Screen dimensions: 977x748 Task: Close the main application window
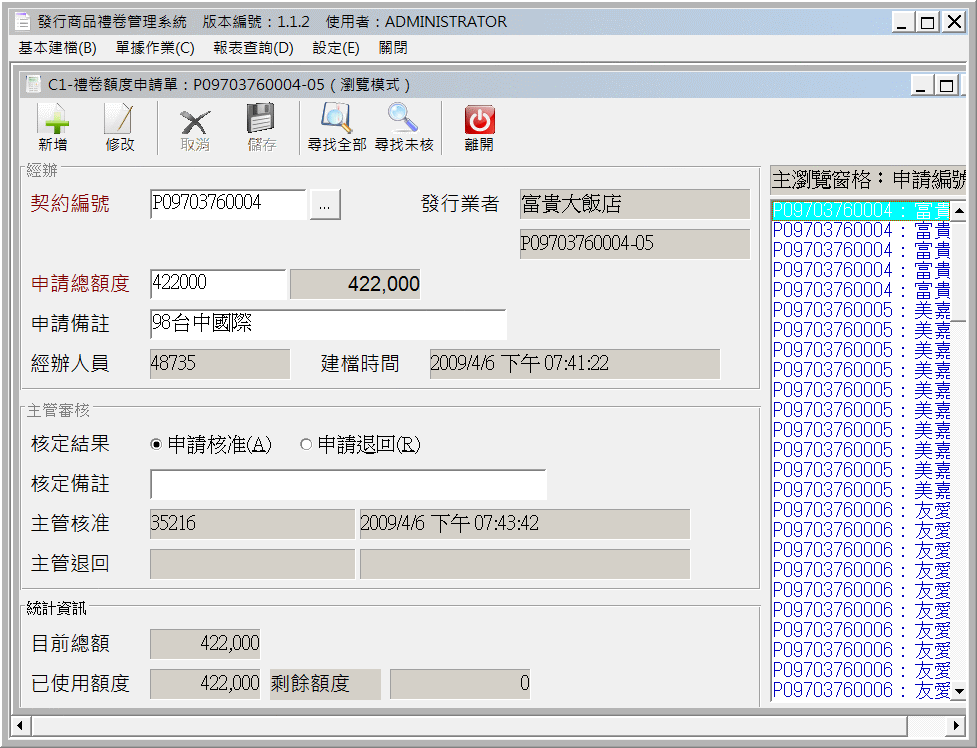954,22
